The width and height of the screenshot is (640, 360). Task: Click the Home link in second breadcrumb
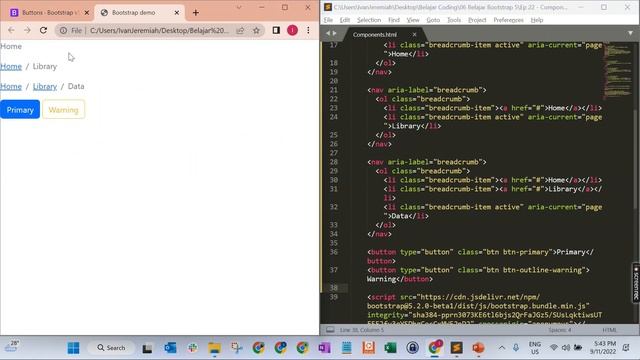11,67
